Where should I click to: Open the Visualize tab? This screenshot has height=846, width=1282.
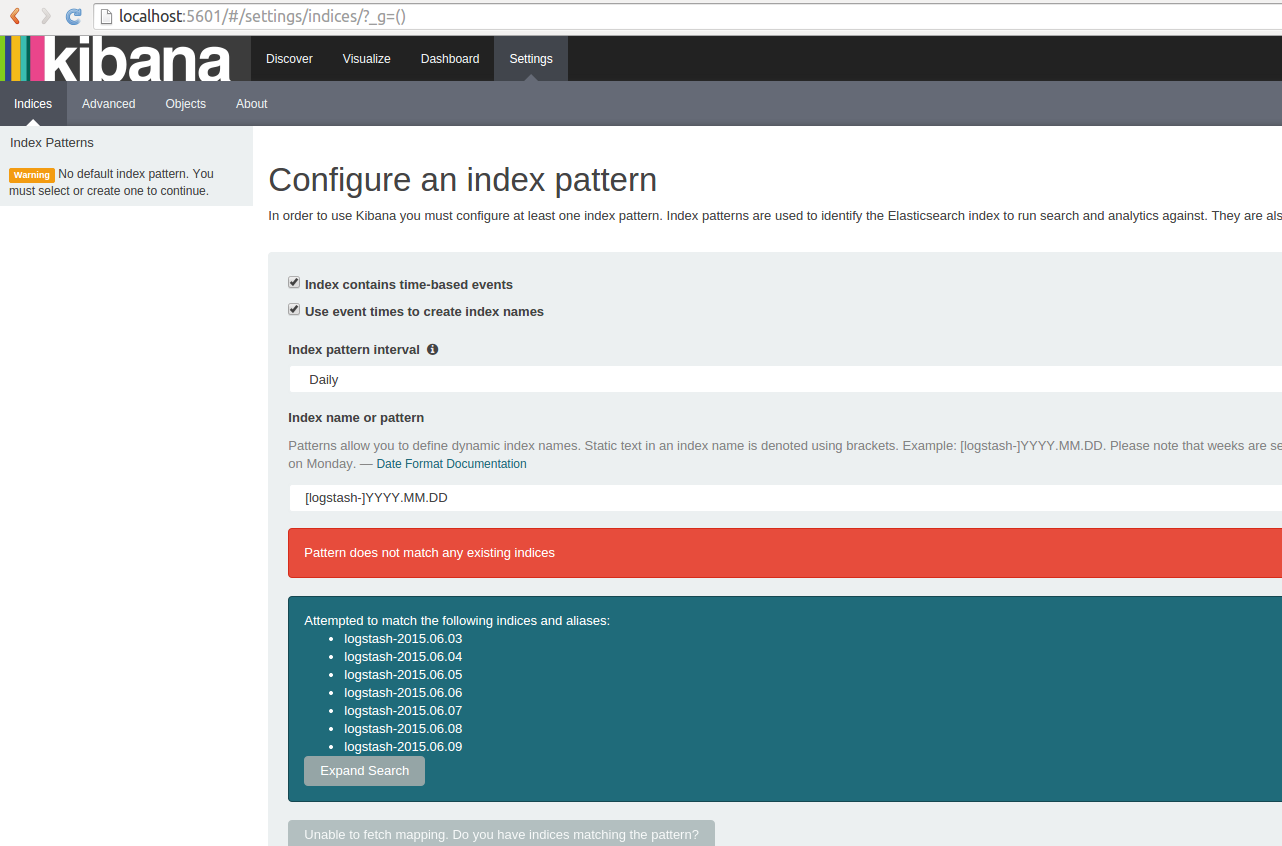pos(367,59)
